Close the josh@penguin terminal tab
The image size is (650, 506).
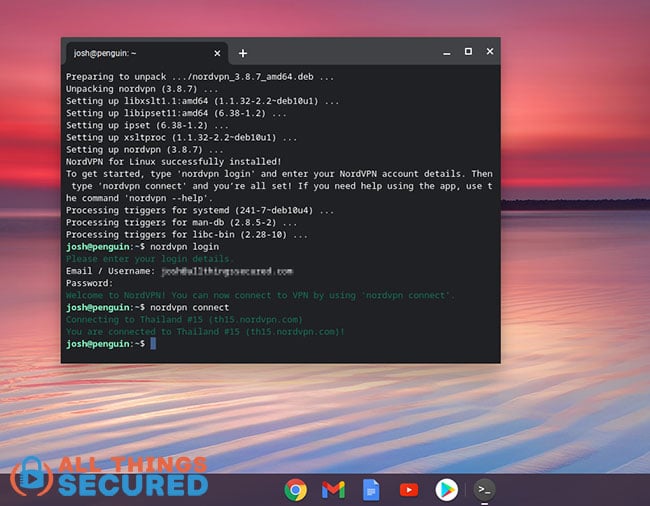pyautogui.click(x=217, y=53)
